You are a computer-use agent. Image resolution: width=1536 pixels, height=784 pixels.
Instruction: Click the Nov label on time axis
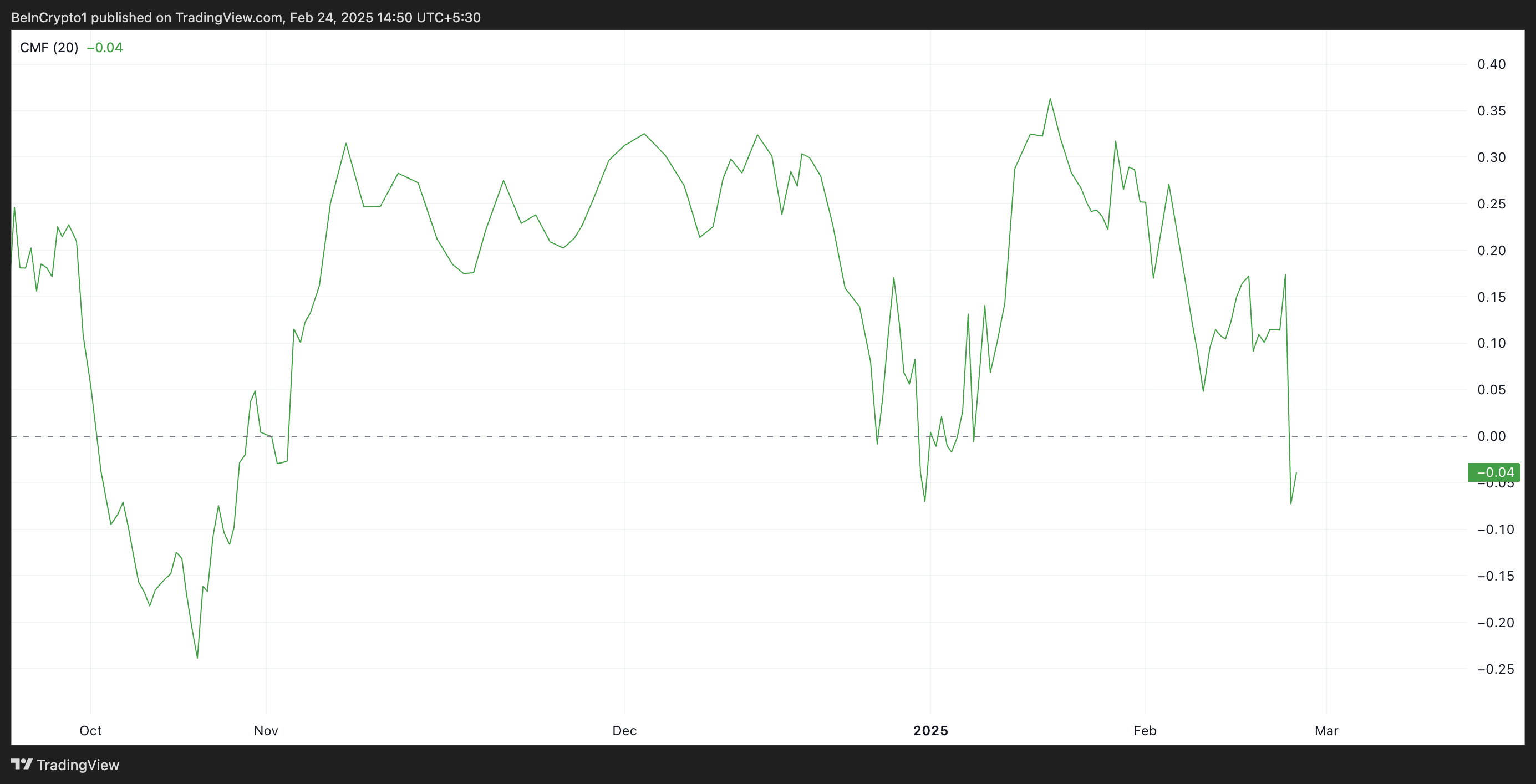(266, 730)
